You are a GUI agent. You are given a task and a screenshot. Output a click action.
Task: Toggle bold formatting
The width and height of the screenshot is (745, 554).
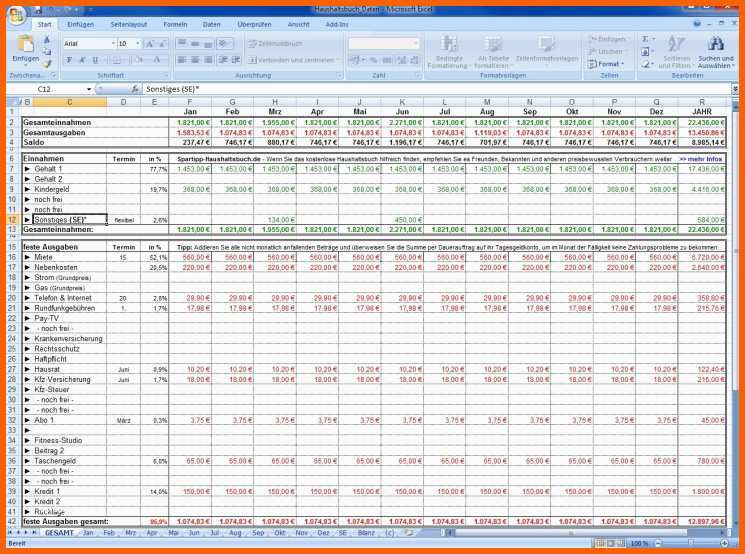click(x=69, y=60)
